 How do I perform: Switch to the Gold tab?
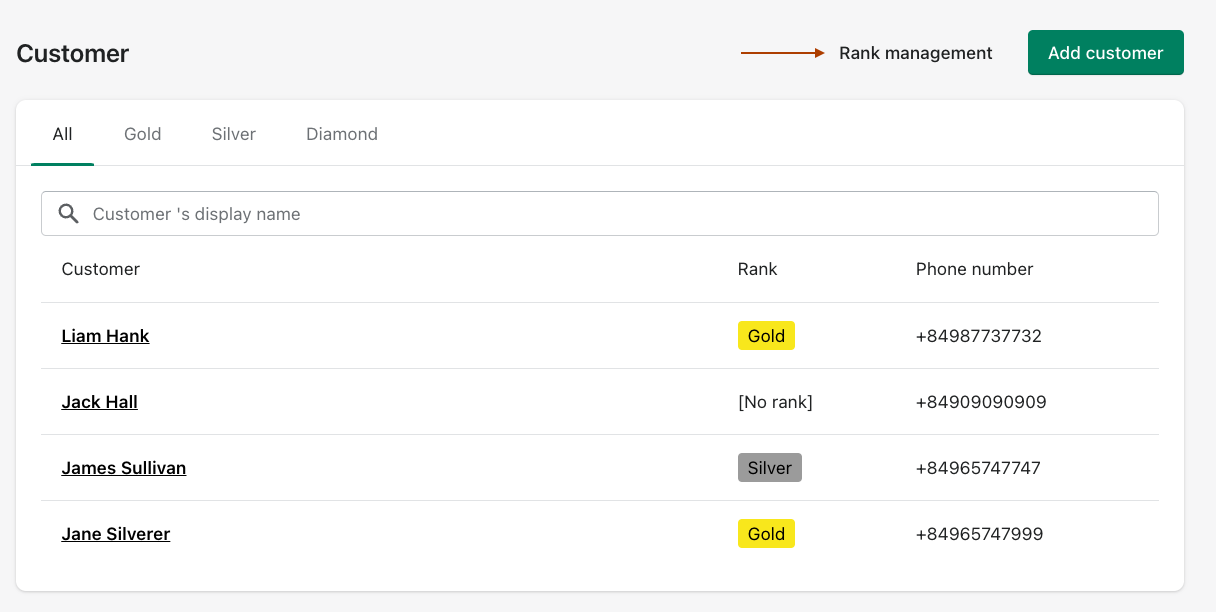coord(143,134)
